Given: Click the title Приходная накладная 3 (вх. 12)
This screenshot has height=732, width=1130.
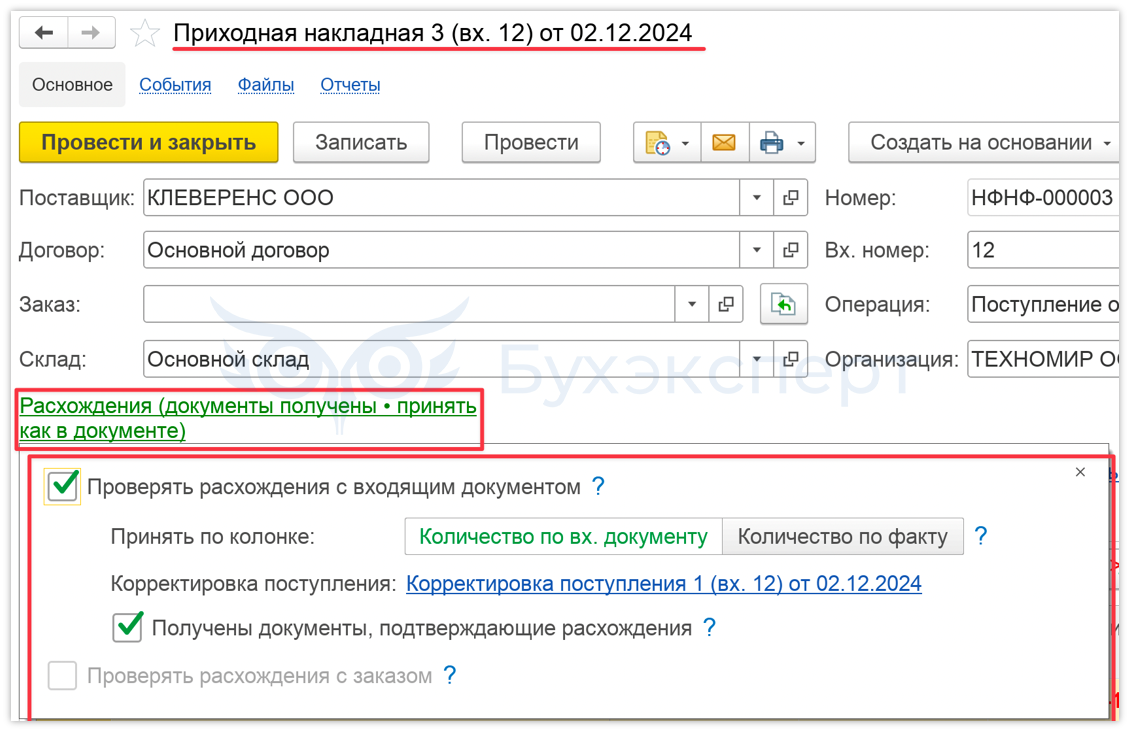Looking at the screenshot, I should tap(432, 33).
